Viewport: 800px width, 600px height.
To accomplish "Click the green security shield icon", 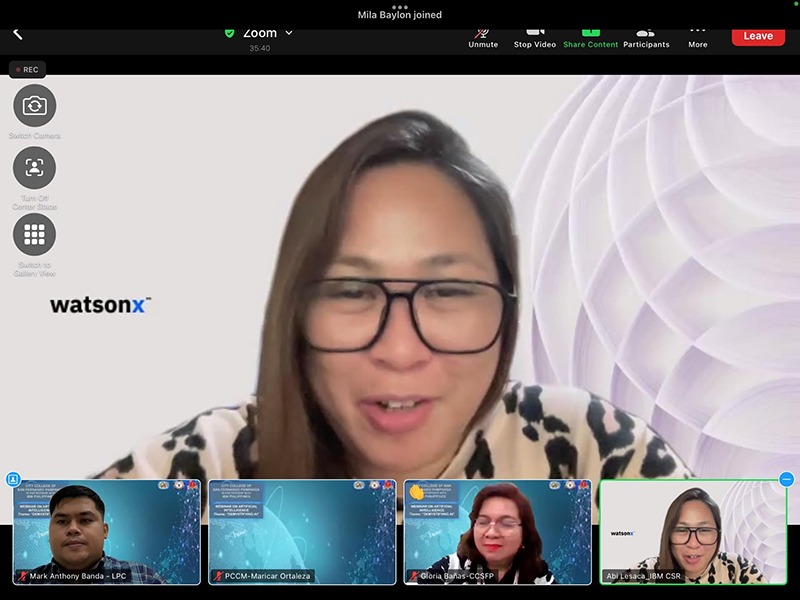I will click(x=229, y=33).
